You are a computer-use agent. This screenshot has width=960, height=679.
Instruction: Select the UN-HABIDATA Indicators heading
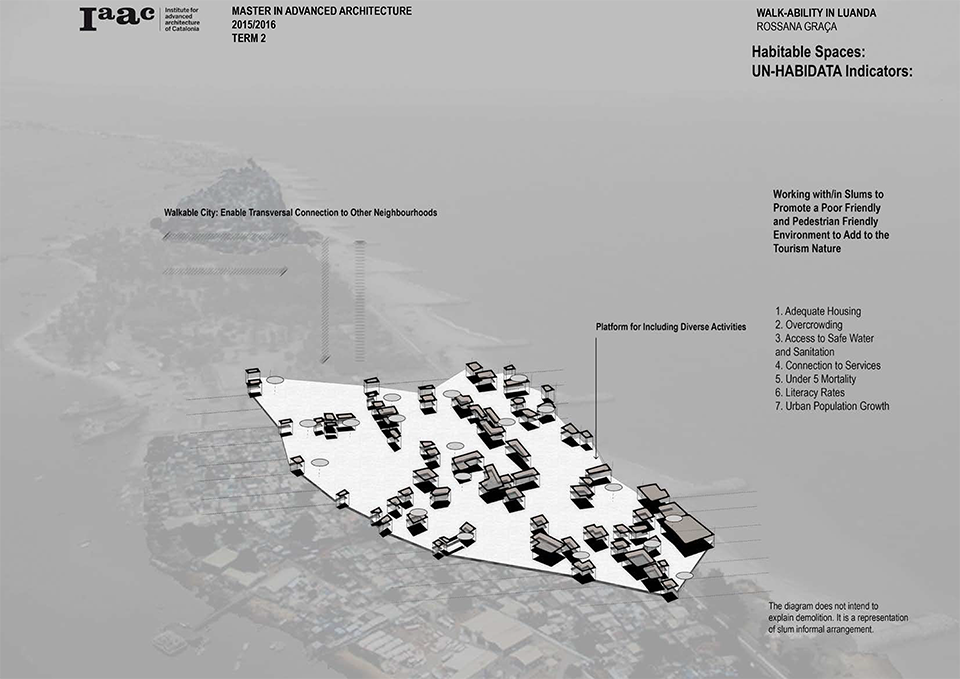pyautogui.click(x=832, y=72)
